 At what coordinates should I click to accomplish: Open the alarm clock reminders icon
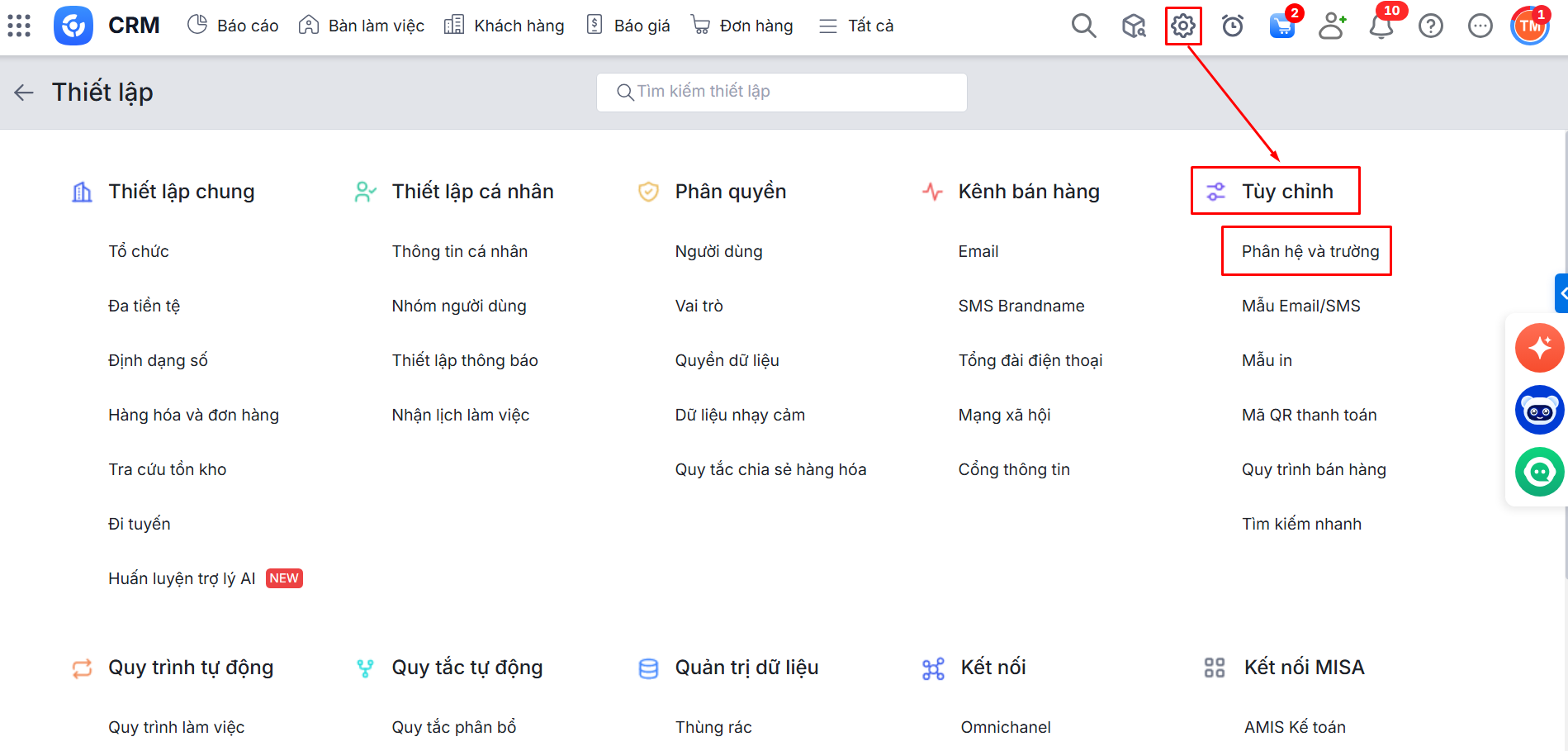pyautogui.click(x=1233, y=26)
